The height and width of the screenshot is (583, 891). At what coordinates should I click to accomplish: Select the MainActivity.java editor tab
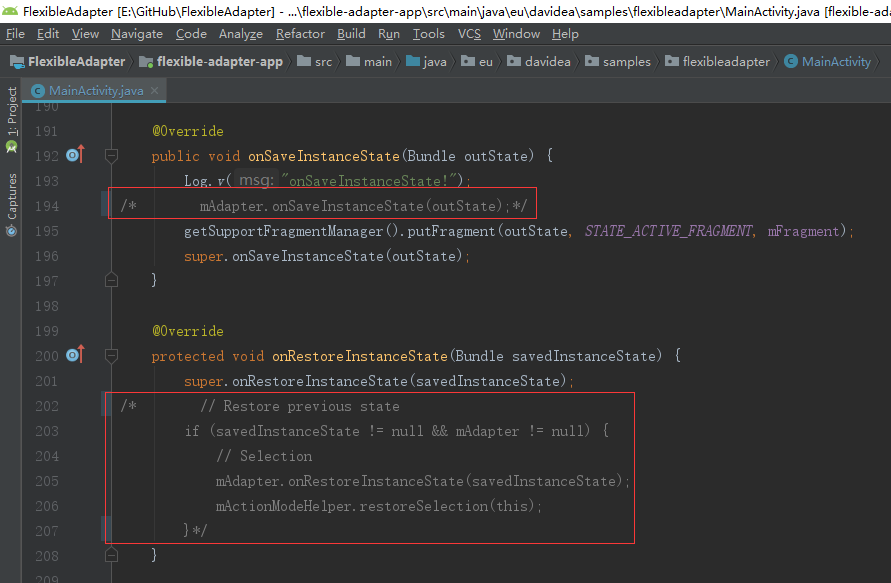click(x=94, y=90)
